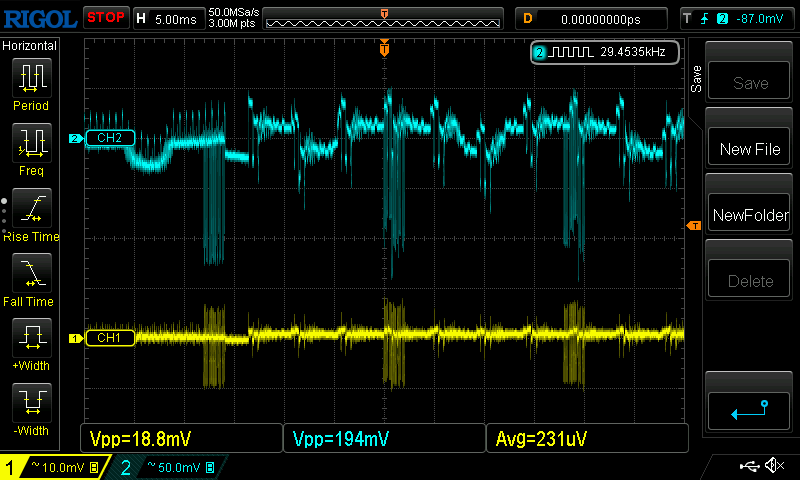Select the Period measurement icon
This screenshot has width=800, height=480.
(x=32, y=78)
